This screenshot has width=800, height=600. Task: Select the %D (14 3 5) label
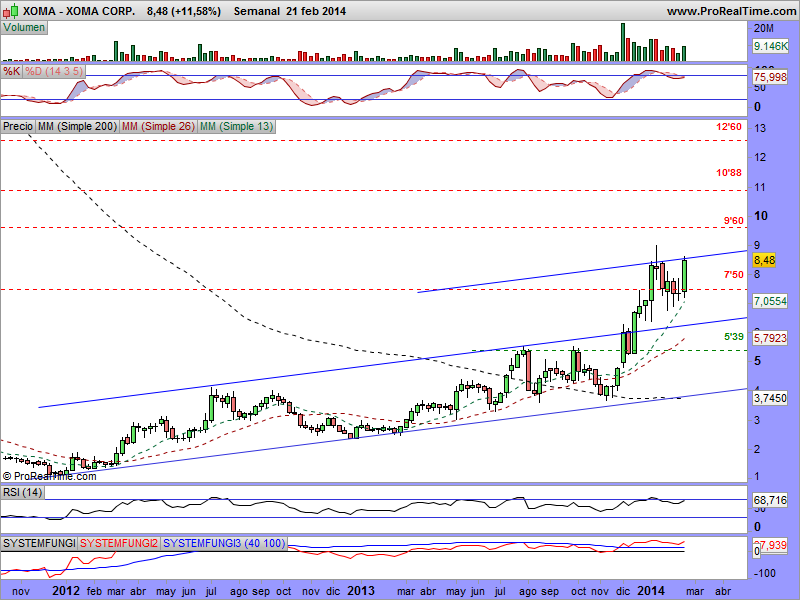pos(54,71)
